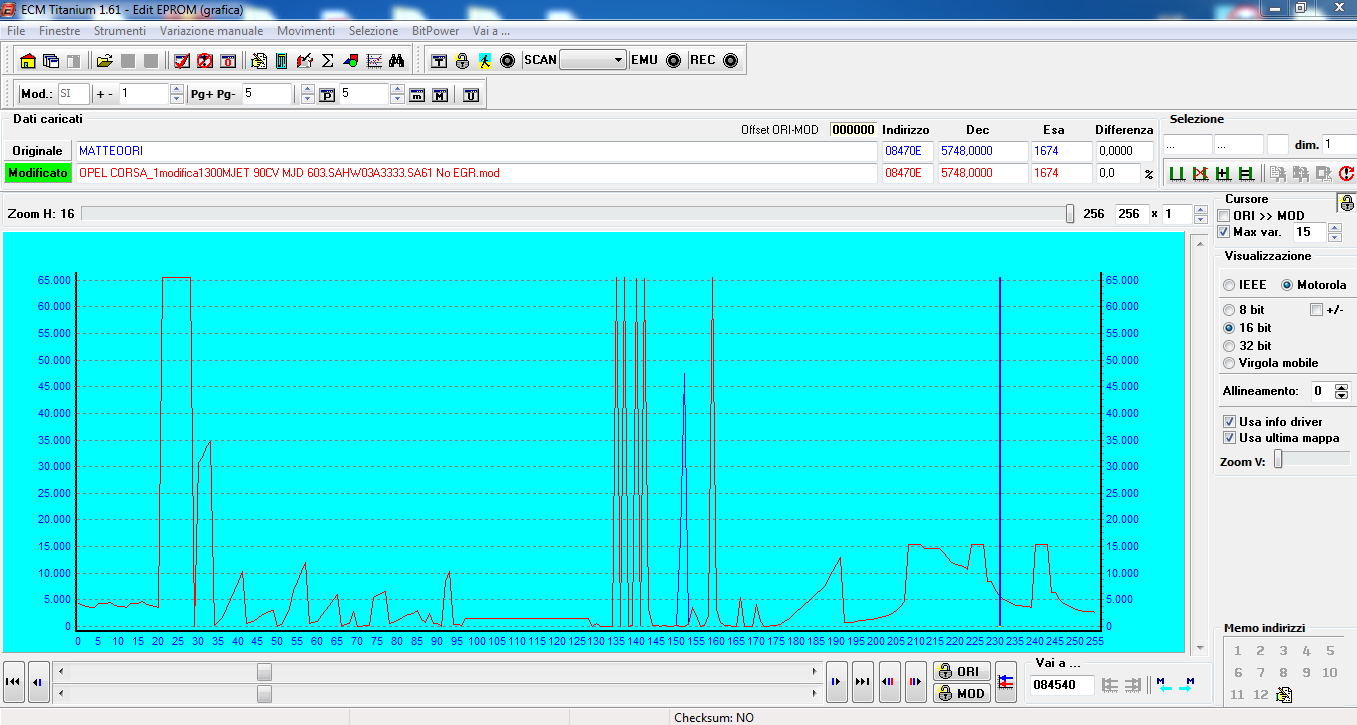
Task: Click the padlock icon left of SCAN
Action: point(462,61)
